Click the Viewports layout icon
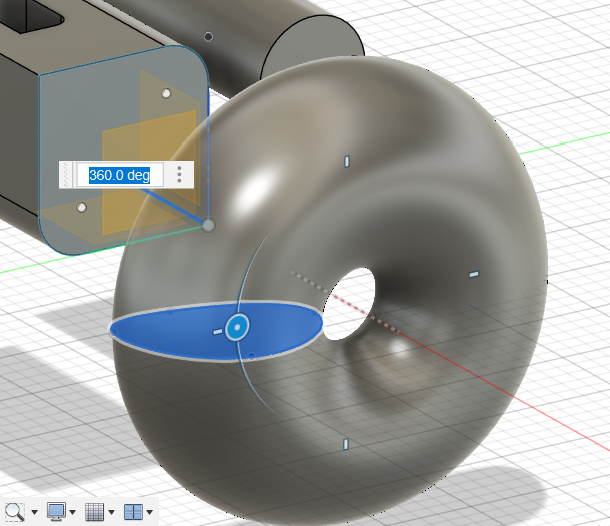This screenshot has width=610, height=526. 133,512
